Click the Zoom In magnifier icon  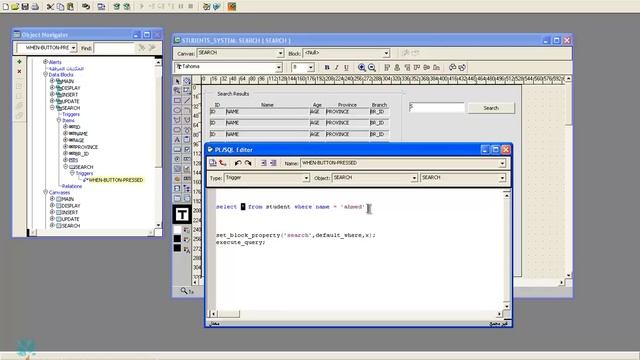pyautogui.click(x=362, y=67)
